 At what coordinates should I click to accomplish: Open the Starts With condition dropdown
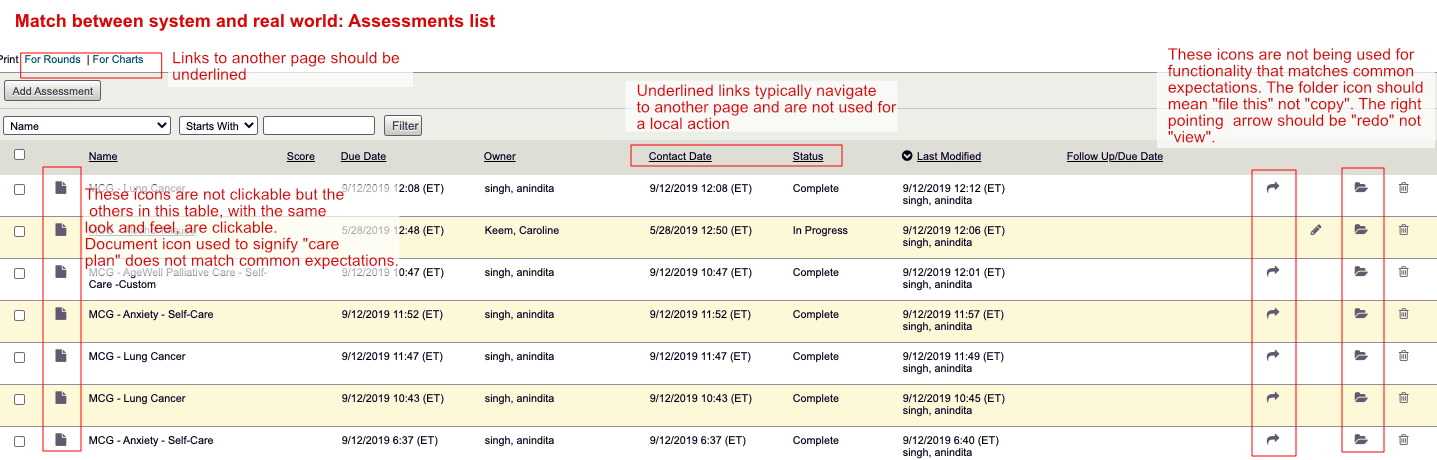(x=218, y=126)
